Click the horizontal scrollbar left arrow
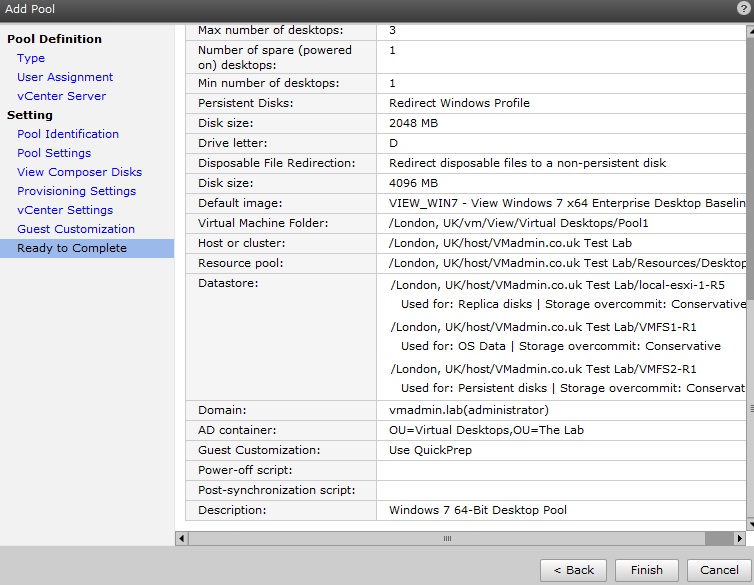The width and height of the screenshot is (754, 585). click(181, 538)
